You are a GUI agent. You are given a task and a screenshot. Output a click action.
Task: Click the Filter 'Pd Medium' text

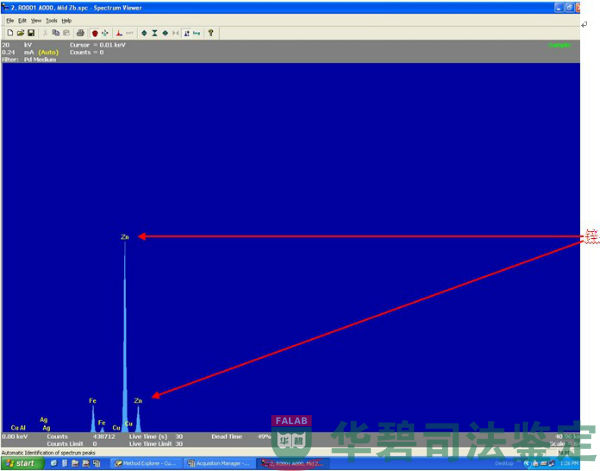pyautogui.click(x=40, y=60)
